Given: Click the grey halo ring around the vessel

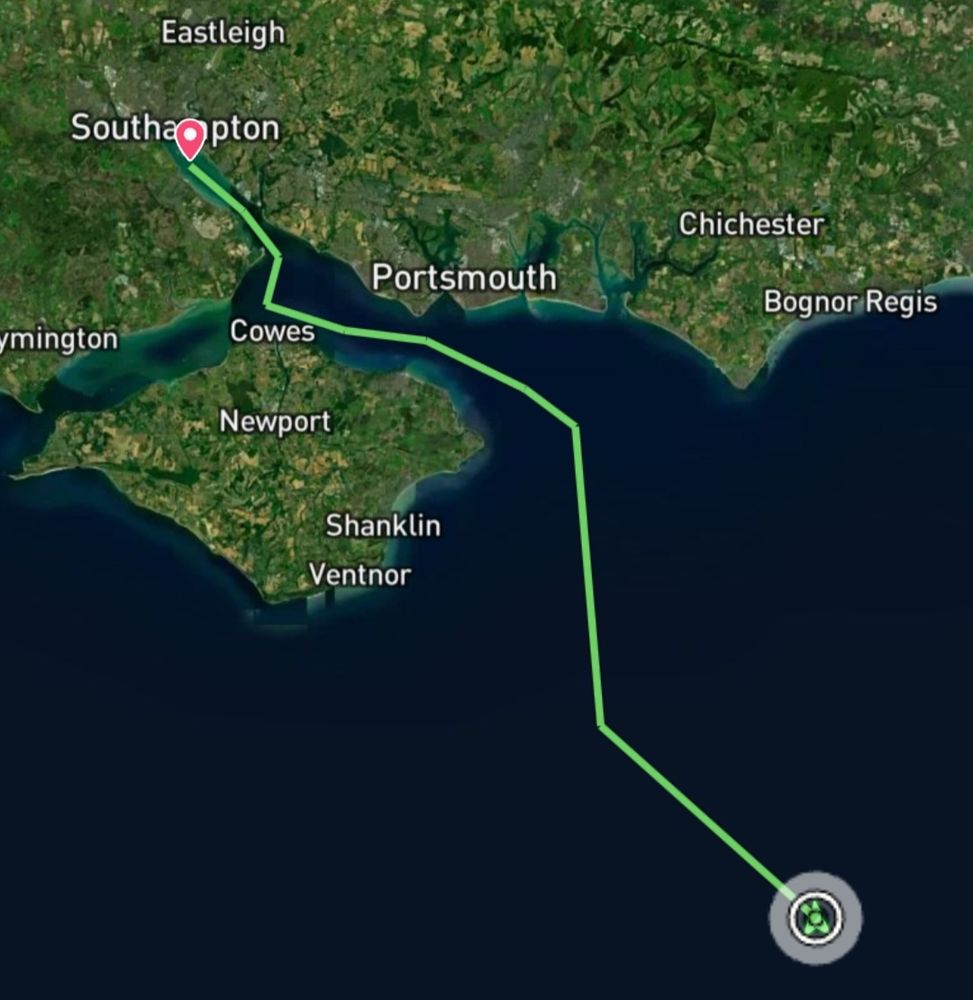Looking at the screenshot, I should click(816, 918).
